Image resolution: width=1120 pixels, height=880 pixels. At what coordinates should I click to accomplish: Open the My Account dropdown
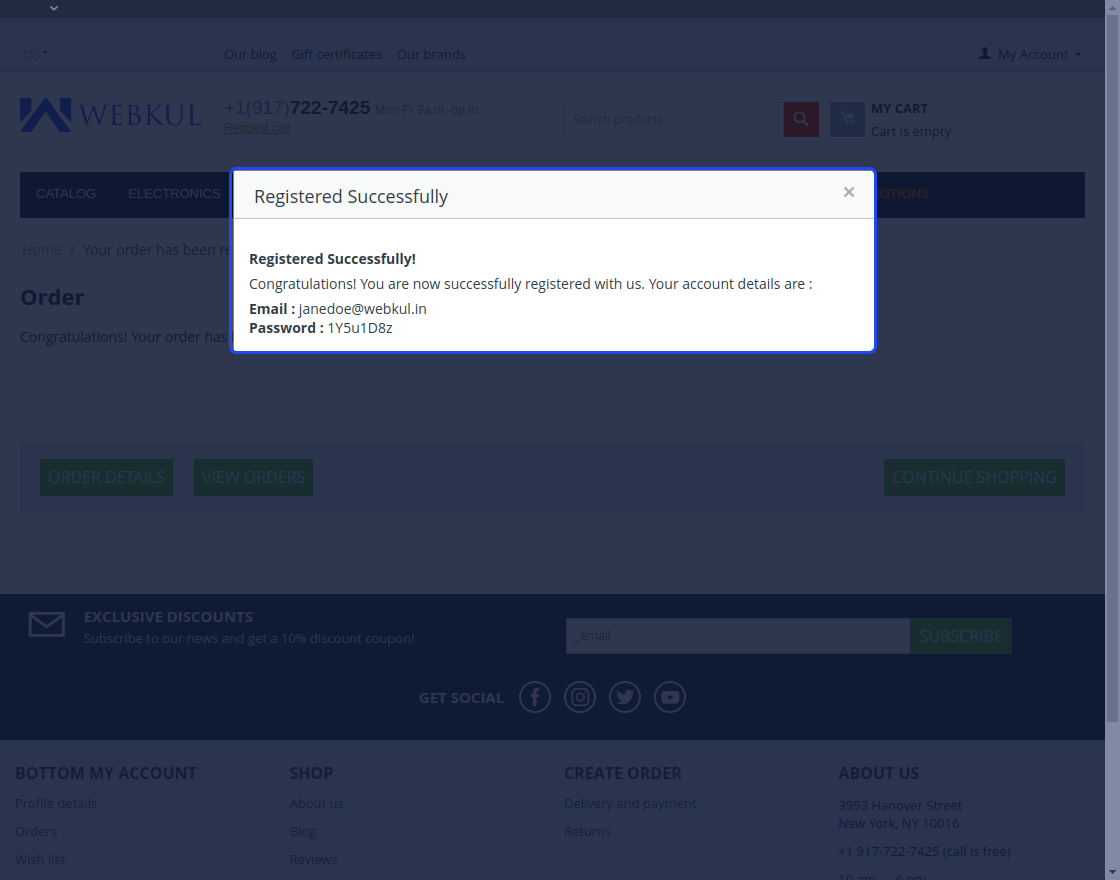click(1030, 54)
